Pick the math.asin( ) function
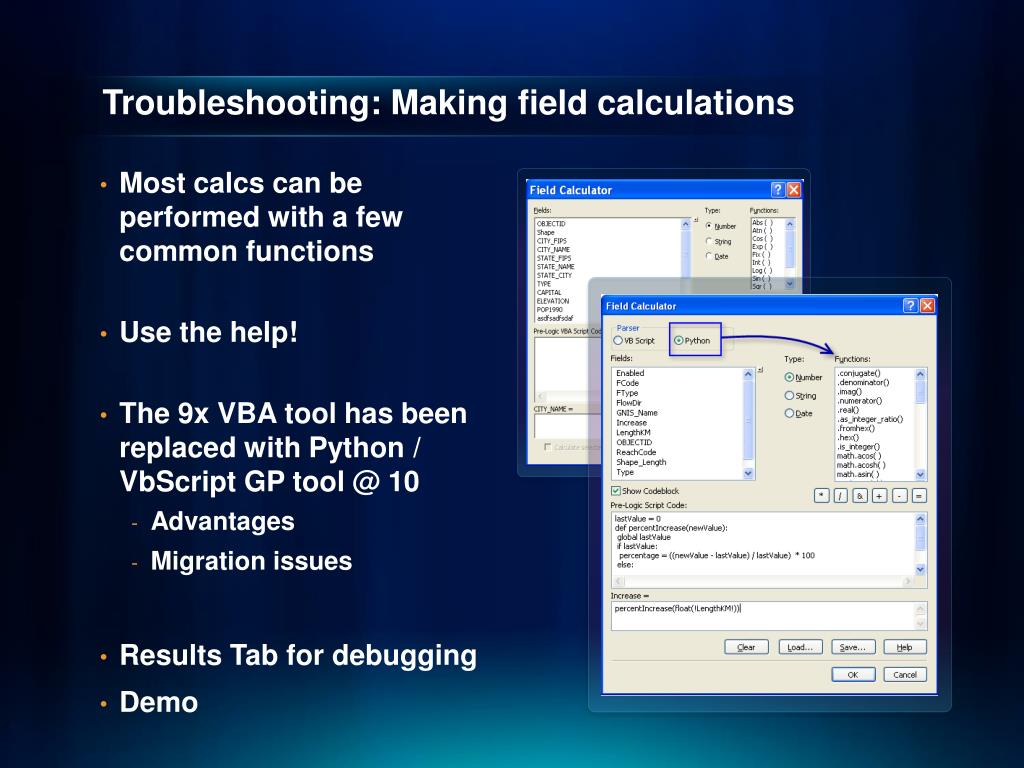This screenshot has width=1024, height=768. pos(858,474)
